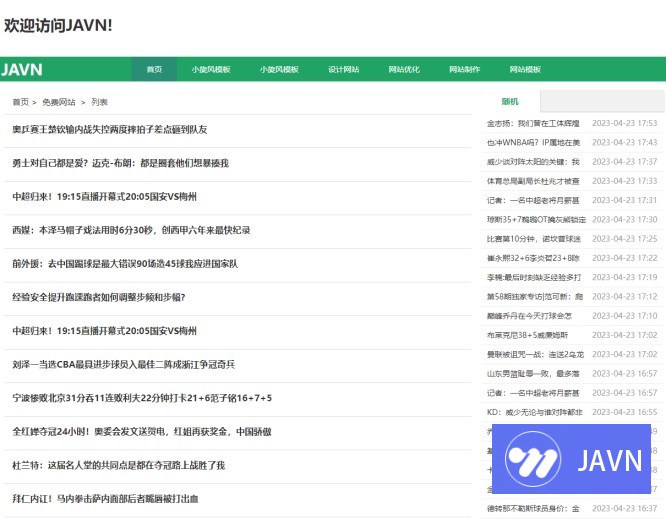Click the timestamp 2023-04-23 17:12
The image size is (666, 519).
624,296
